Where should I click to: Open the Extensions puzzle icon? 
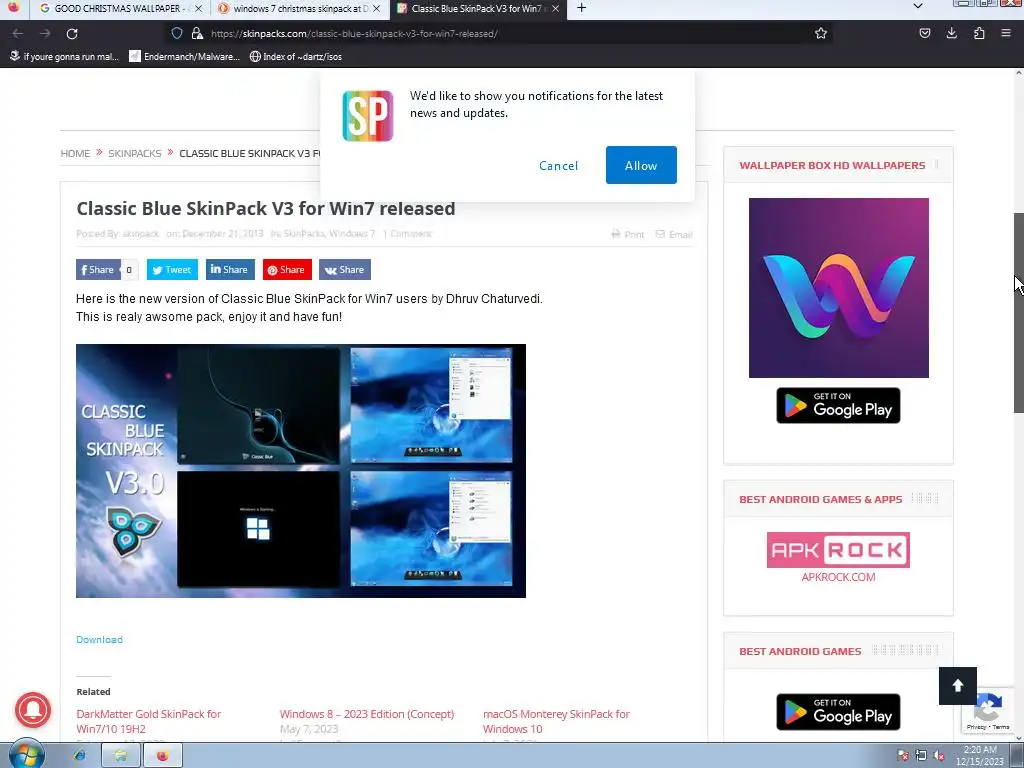coord(979,33)
